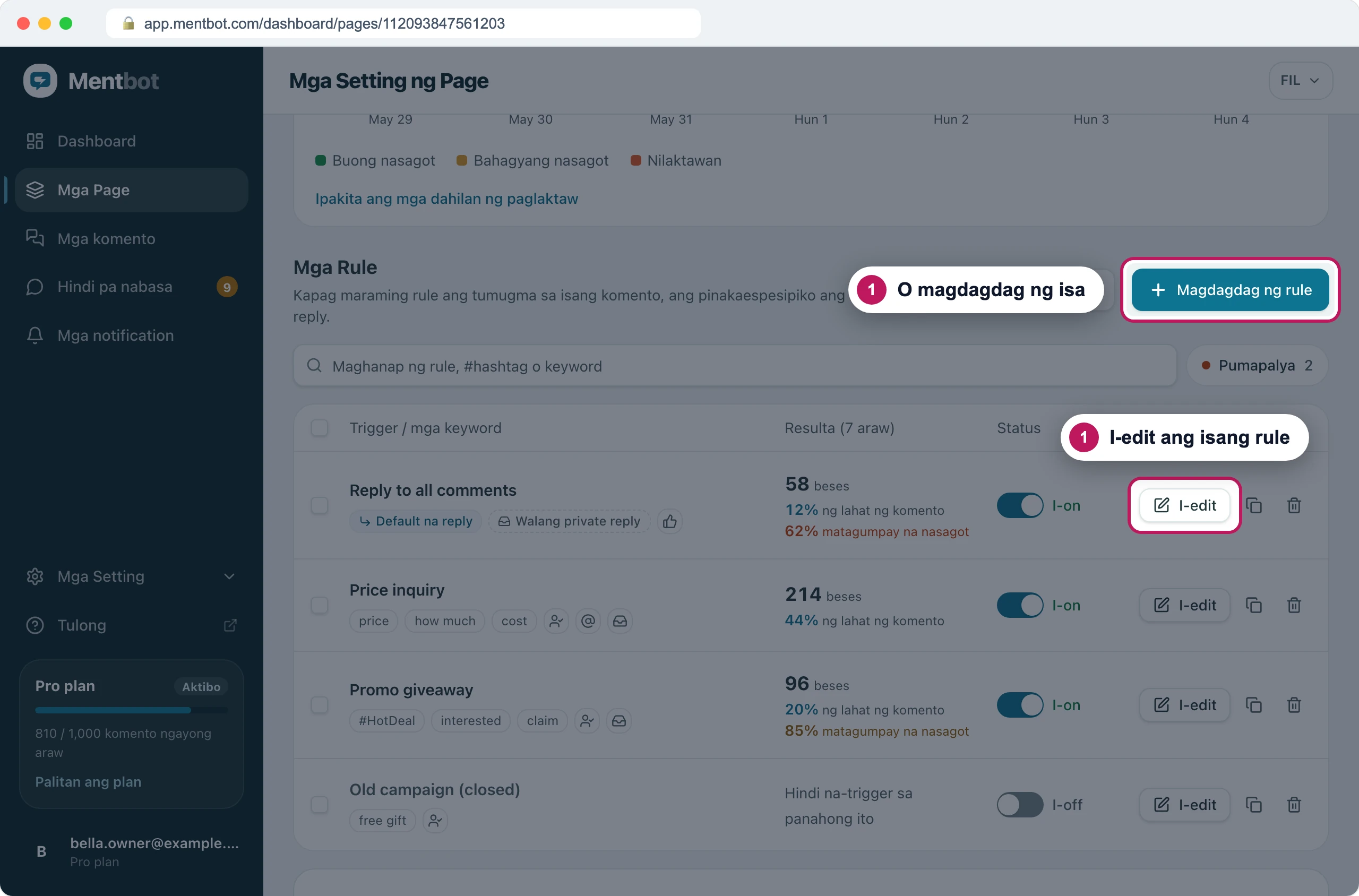Delete the Old campaign (closed) rule
This screenshot has width=1359, height=896.
tap(1294, 805)
